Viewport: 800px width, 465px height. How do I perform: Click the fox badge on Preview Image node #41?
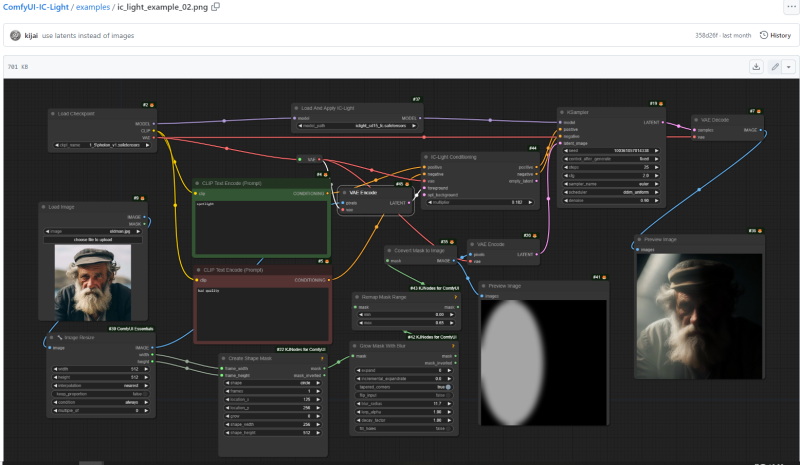click(x=604, y=277)
